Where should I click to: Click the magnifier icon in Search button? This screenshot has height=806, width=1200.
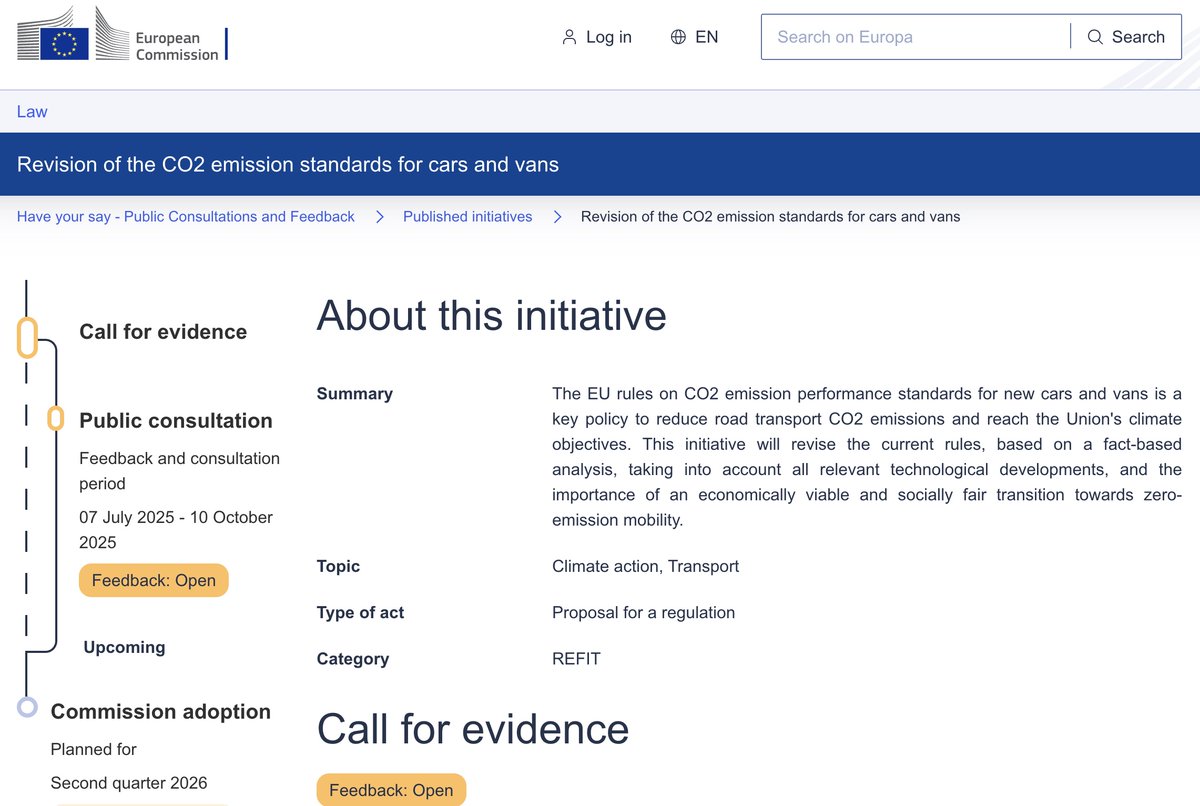pos(1095,37)
